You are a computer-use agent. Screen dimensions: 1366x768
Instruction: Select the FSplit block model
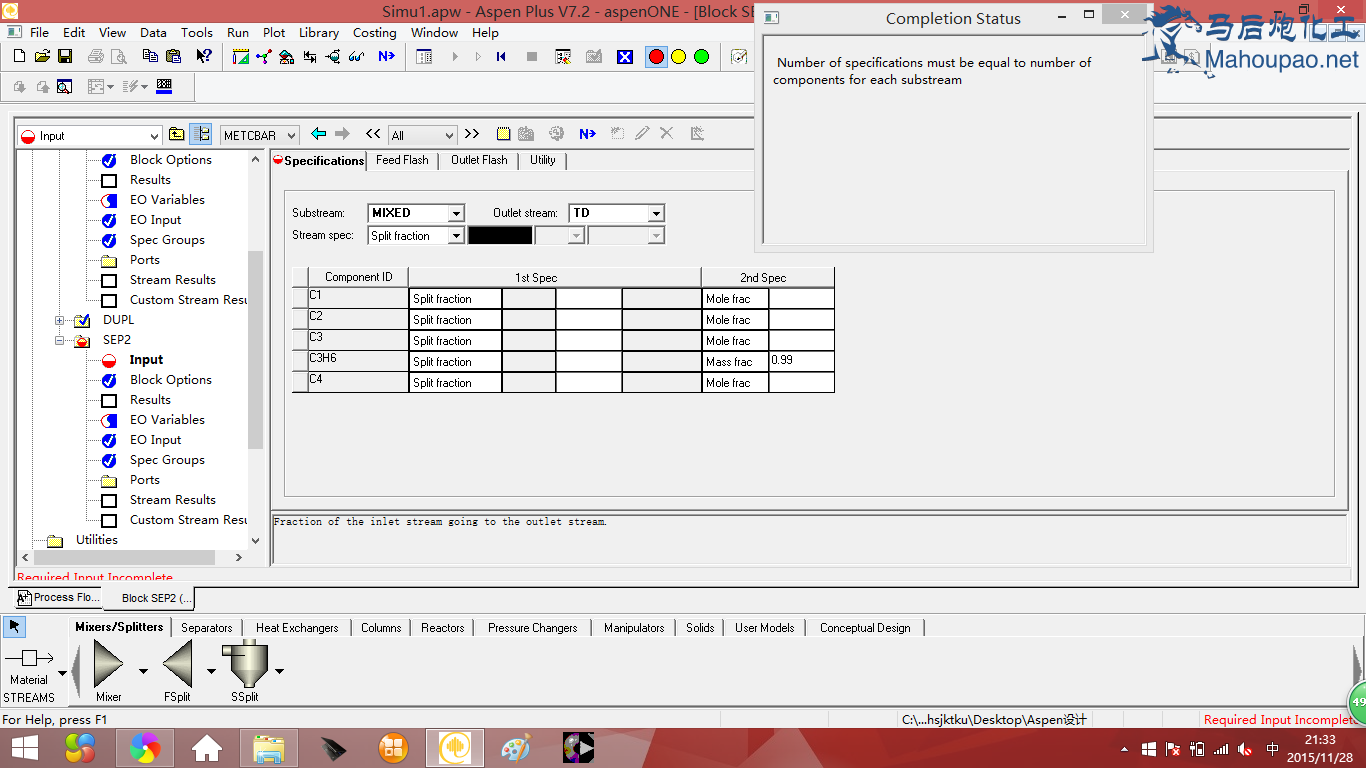click(177, 666)
